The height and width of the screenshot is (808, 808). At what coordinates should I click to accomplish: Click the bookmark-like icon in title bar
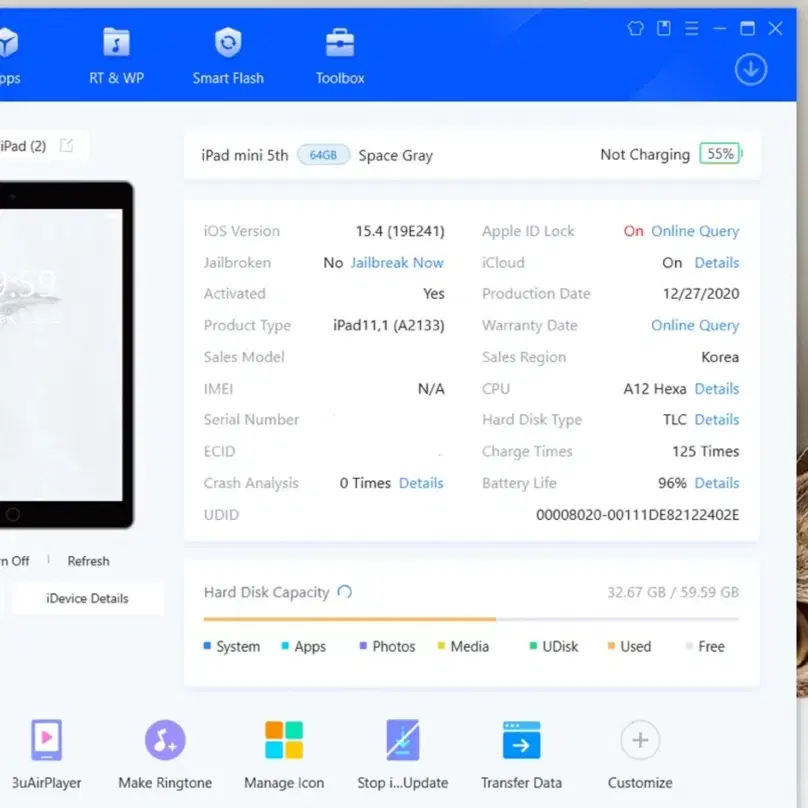pyautogui.click(x=664, y=28)
